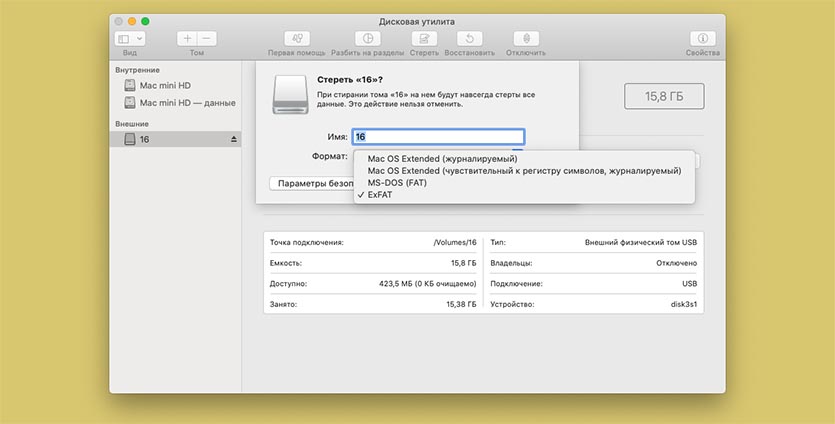Select Mac mini HD — данные volume
835x424 pixels.
175,103
